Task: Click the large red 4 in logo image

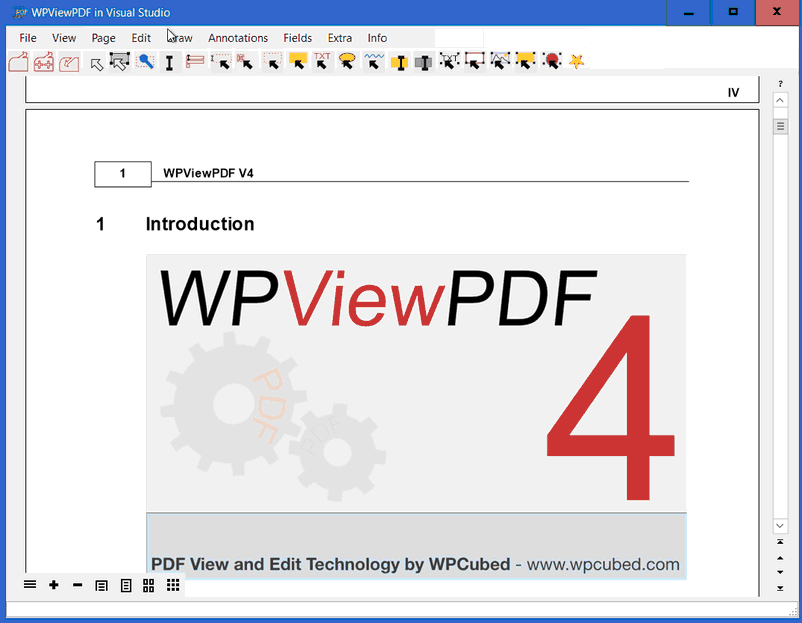Action: (x=611, y=407)
